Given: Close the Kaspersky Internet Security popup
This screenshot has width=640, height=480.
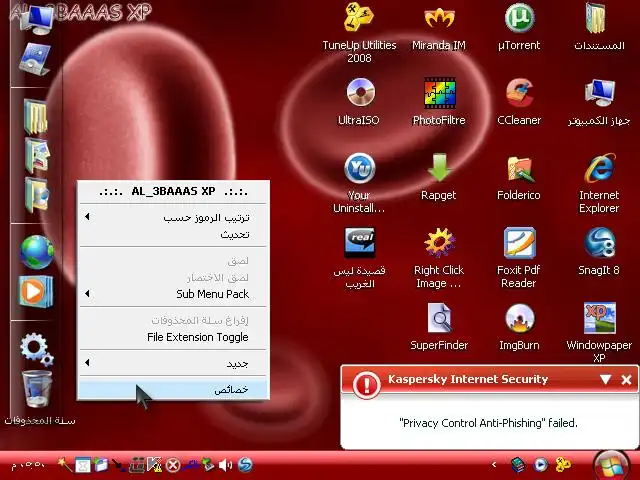Looking at the screenshot, I should (x=626, y=380).
